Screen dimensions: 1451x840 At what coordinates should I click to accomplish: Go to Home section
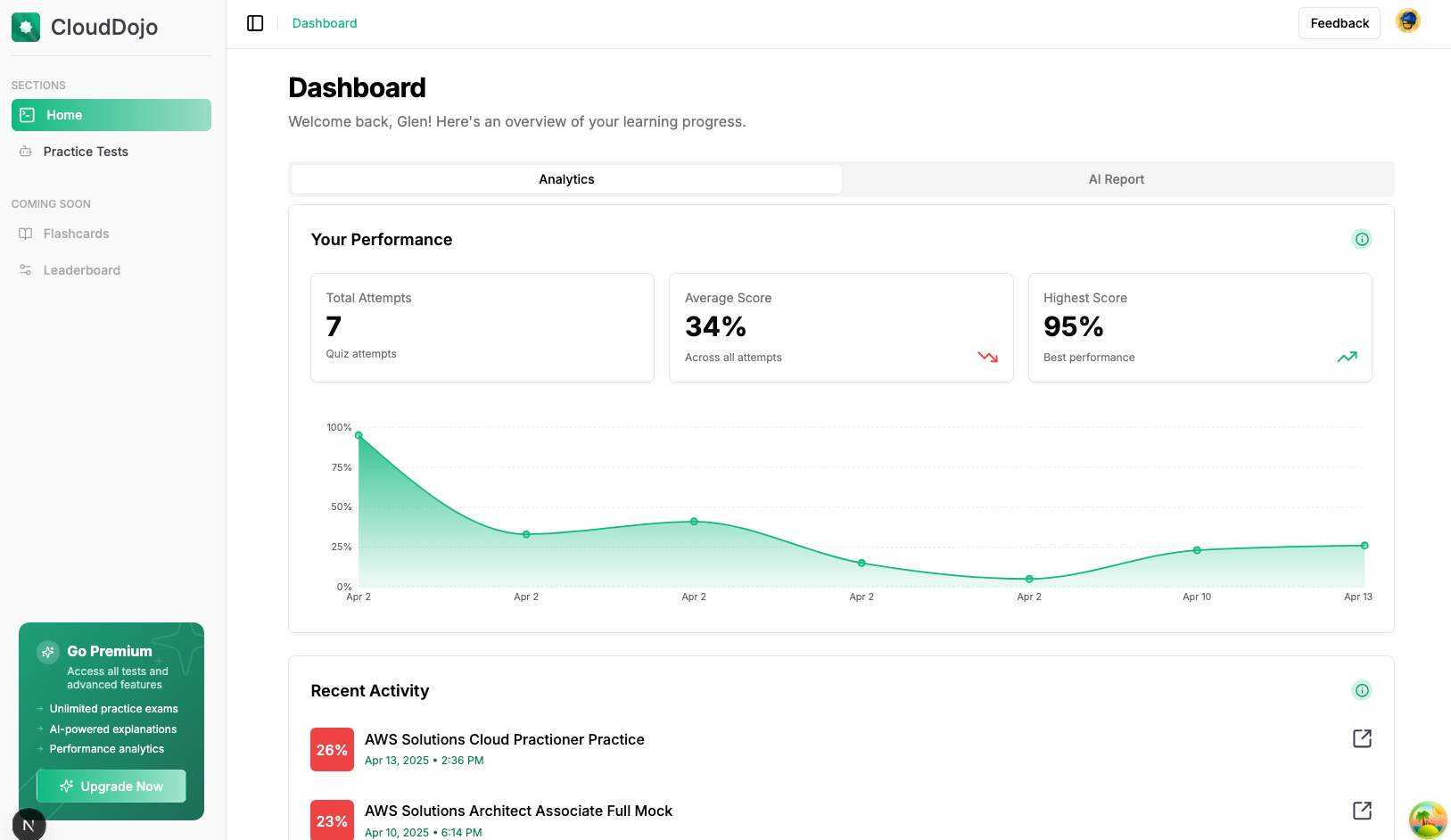[111, 115]
